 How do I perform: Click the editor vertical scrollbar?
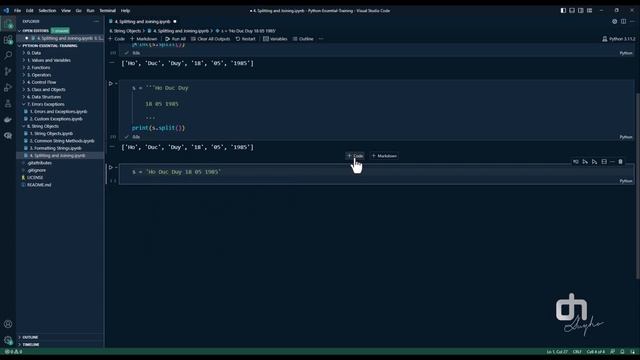click(x=637, y=186)
